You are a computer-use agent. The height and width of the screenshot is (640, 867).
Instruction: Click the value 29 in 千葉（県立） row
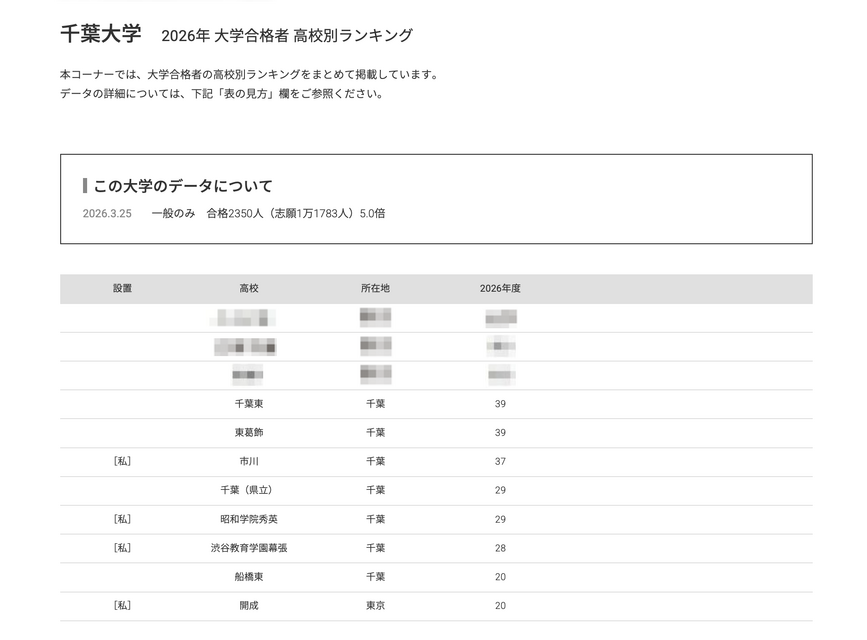pyautogui.click(x=500, y=490)
